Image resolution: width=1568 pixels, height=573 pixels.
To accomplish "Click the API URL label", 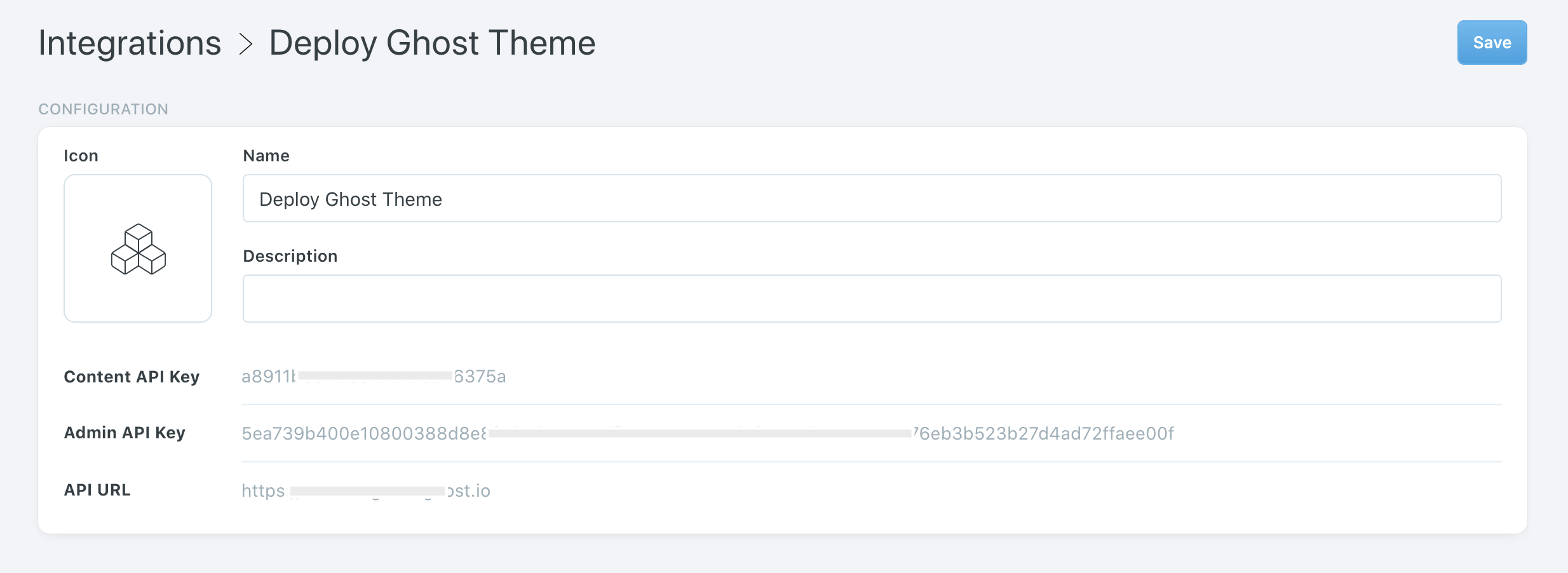I will [97, 490].
